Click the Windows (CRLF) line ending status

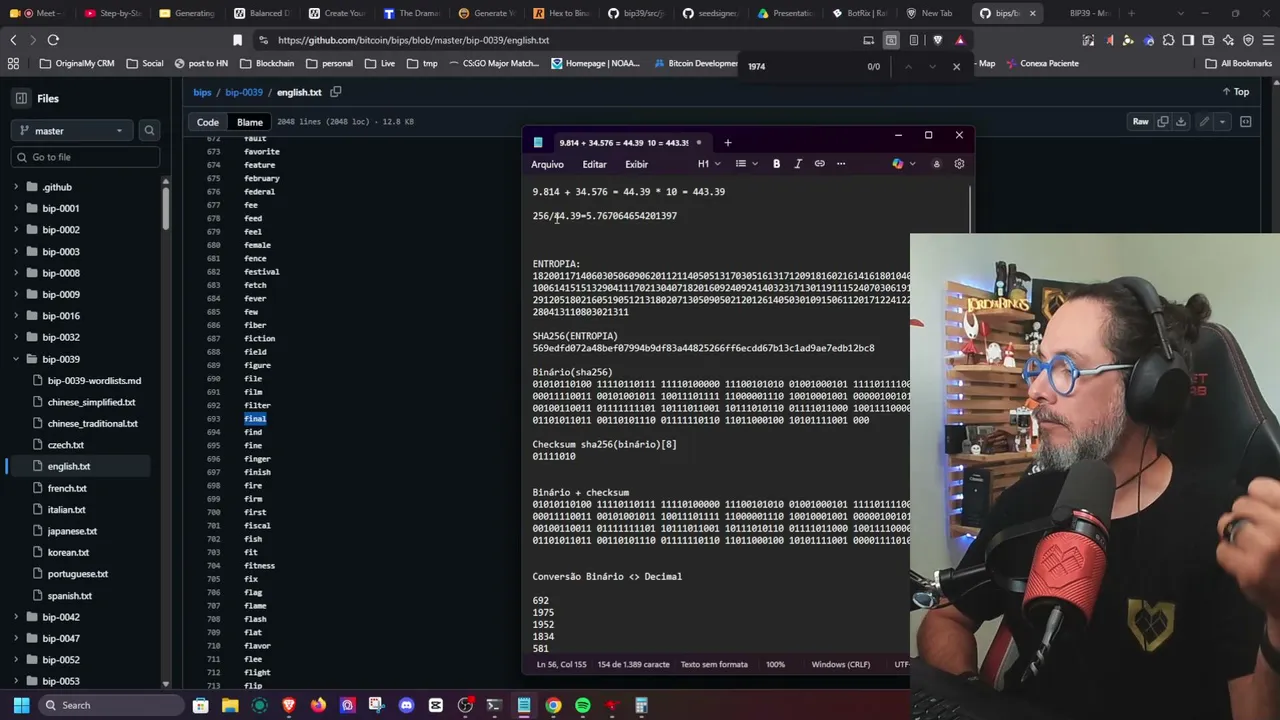(x=841, y=664)
